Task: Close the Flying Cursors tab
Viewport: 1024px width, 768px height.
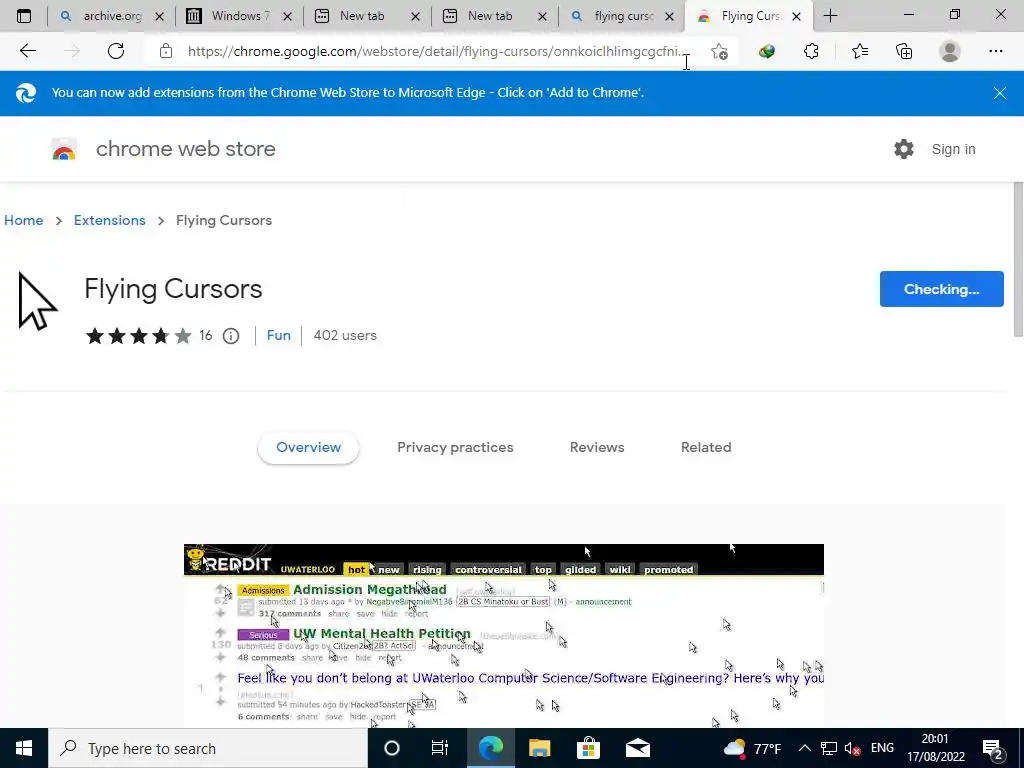Action: [x=796, y=17]
